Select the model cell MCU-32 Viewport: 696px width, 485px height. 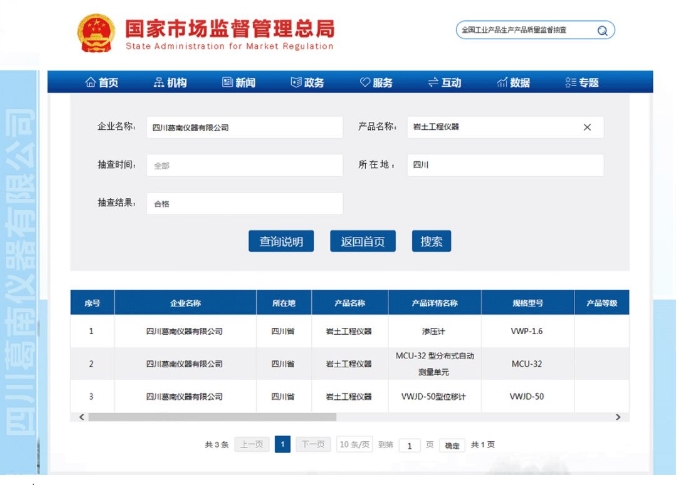527,364
